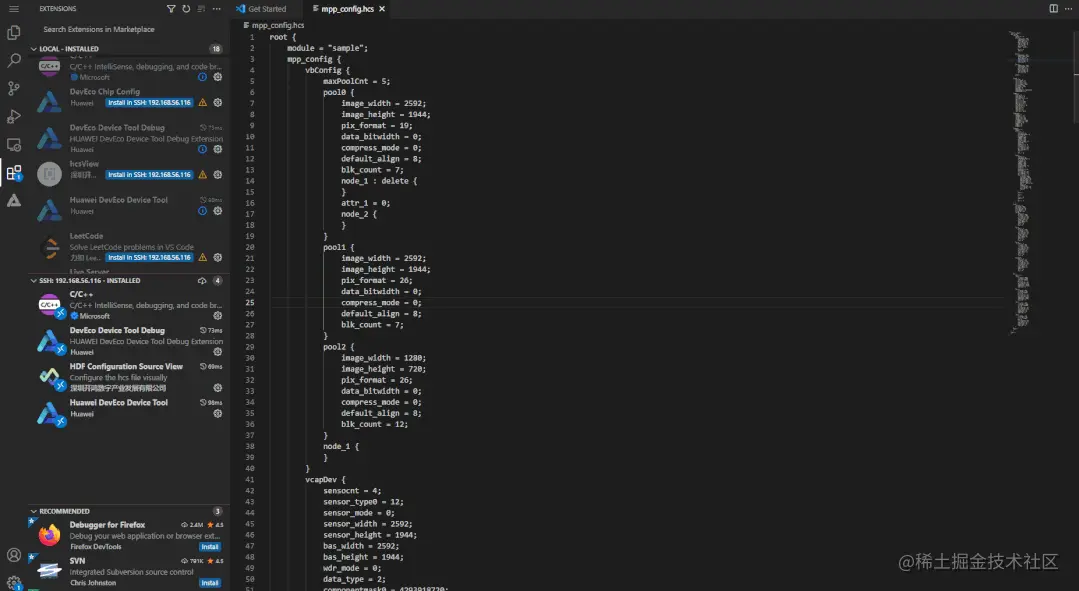The width and height of the screenshot is (1079, 591).
Task: Open the Manage gear in activity bar
Action: 14,583
